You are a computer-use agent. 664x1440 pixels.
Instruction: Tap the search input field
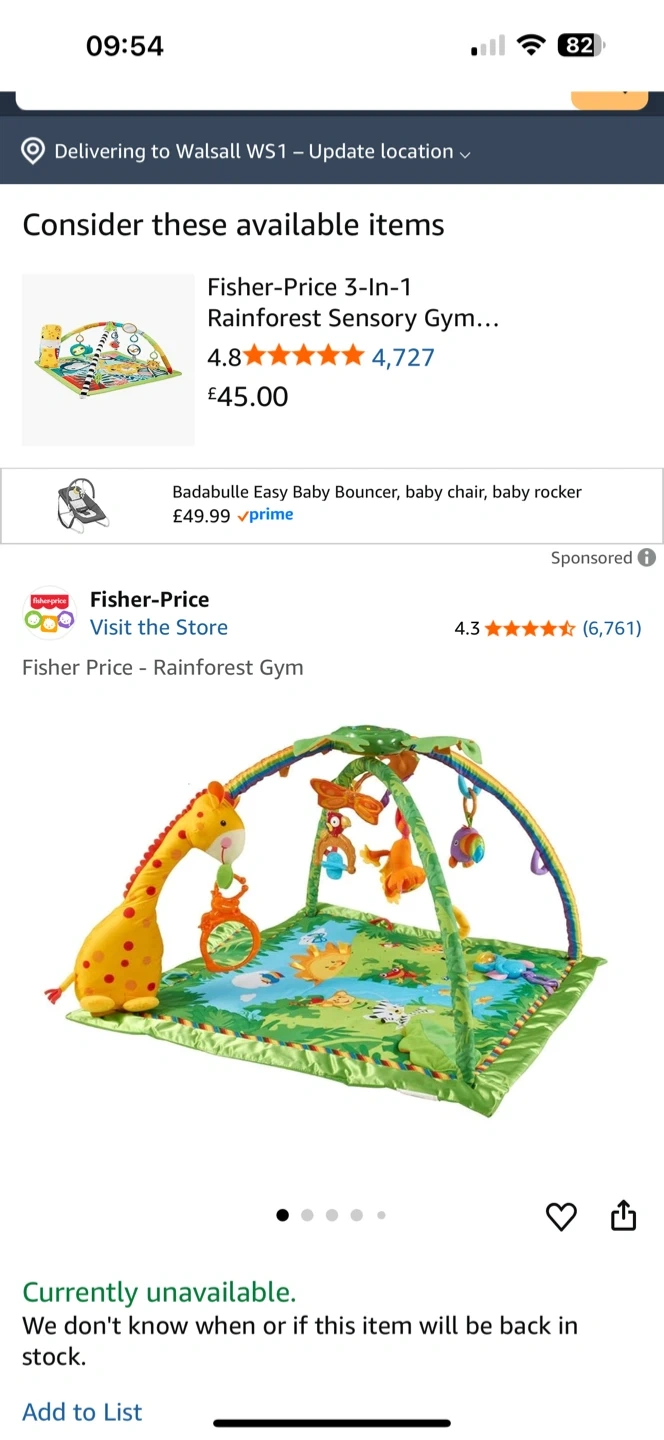click(x=292, y=99)
